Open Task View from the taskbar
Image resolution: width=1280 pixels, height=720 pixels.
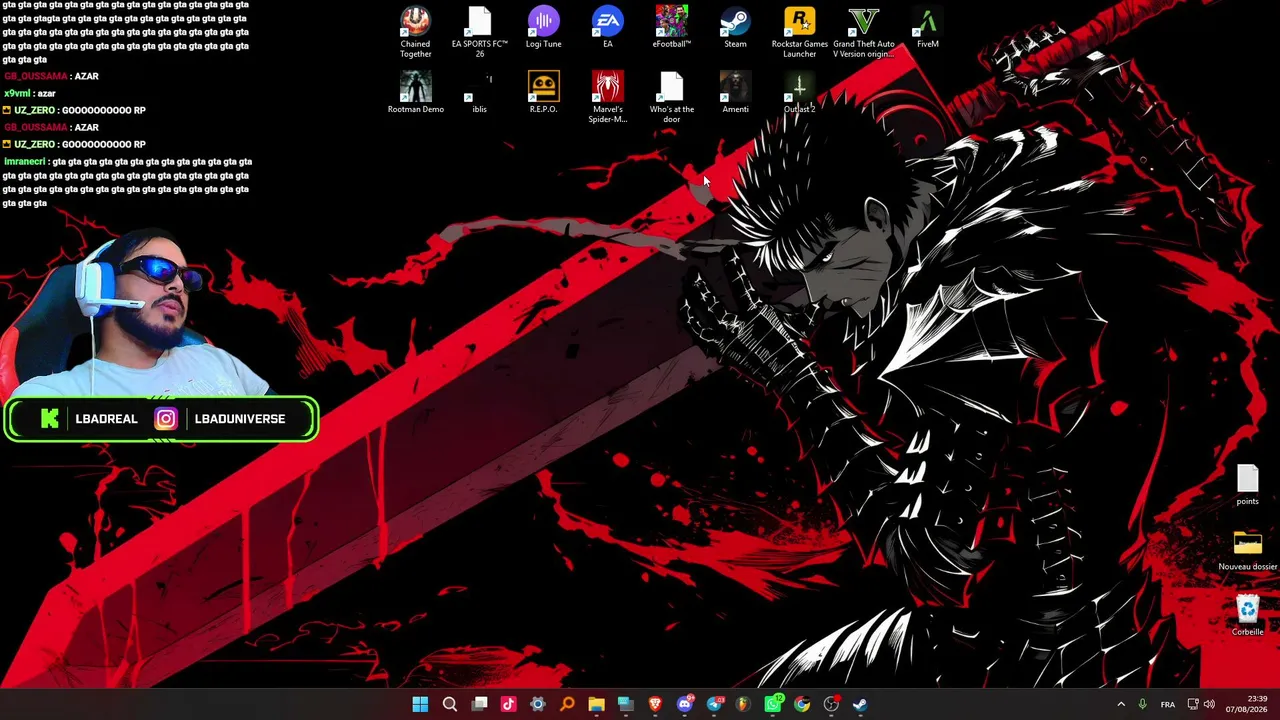tap(480, 704)
